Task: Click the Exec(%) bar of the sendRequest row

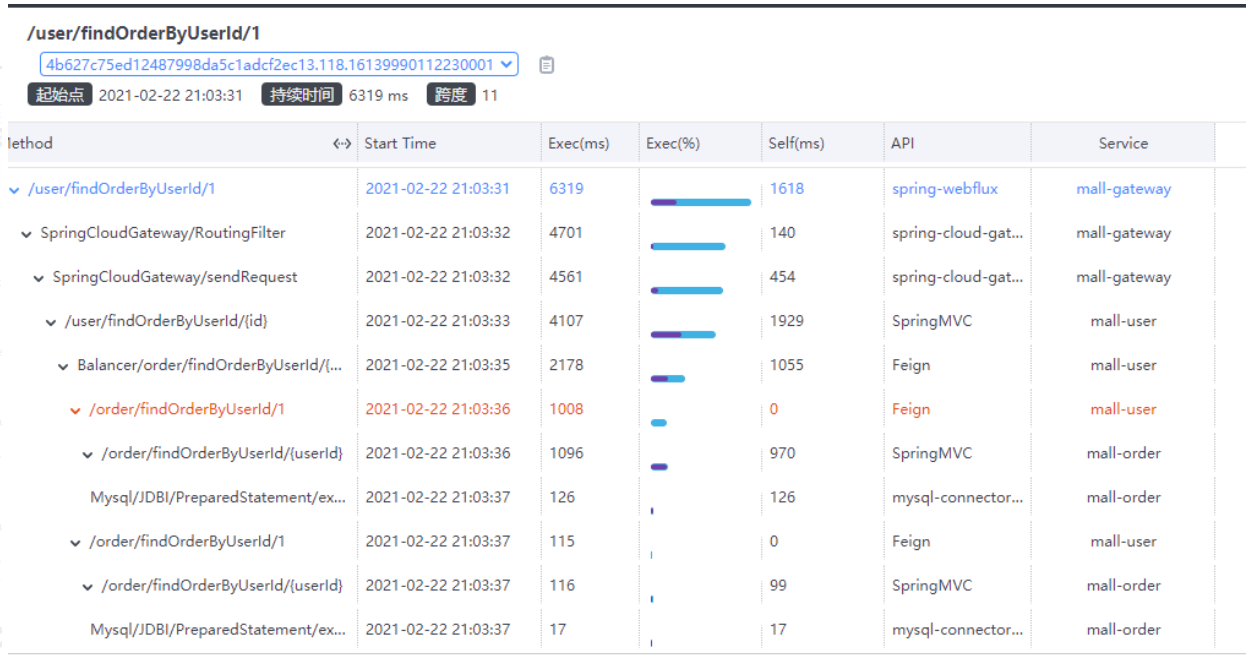Action: 686,290
